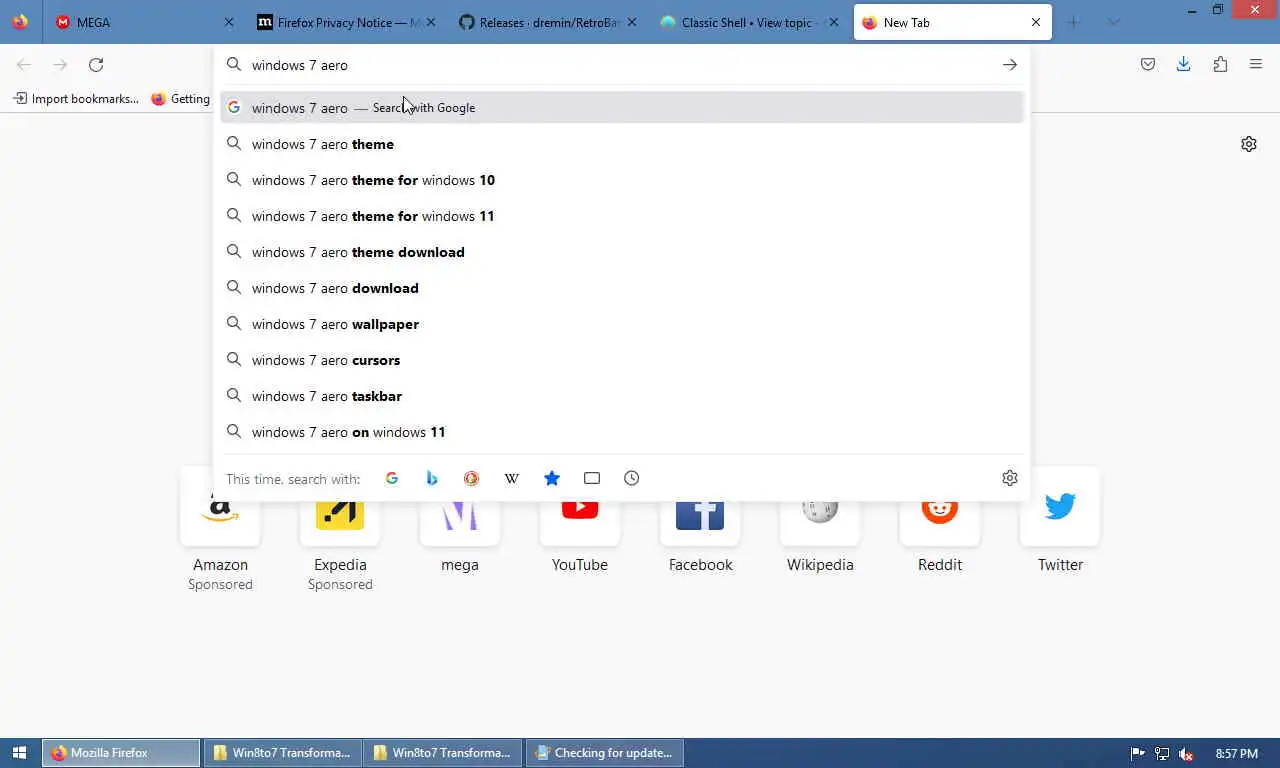The height and width of the screenshot is (768, 1280).
Task: Open New Tab page personalize gear
Action: 1249,144
